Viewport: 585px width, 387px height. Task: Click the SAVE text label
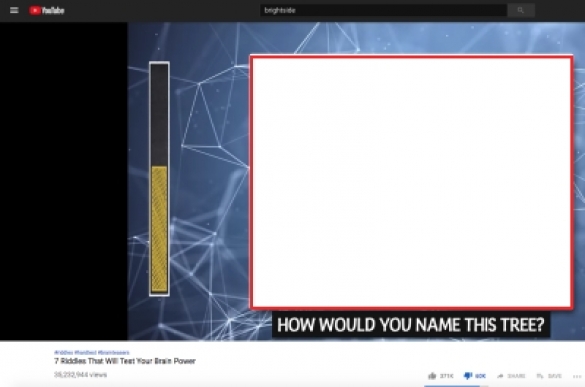pyautogui.click(x=555, y=376)
